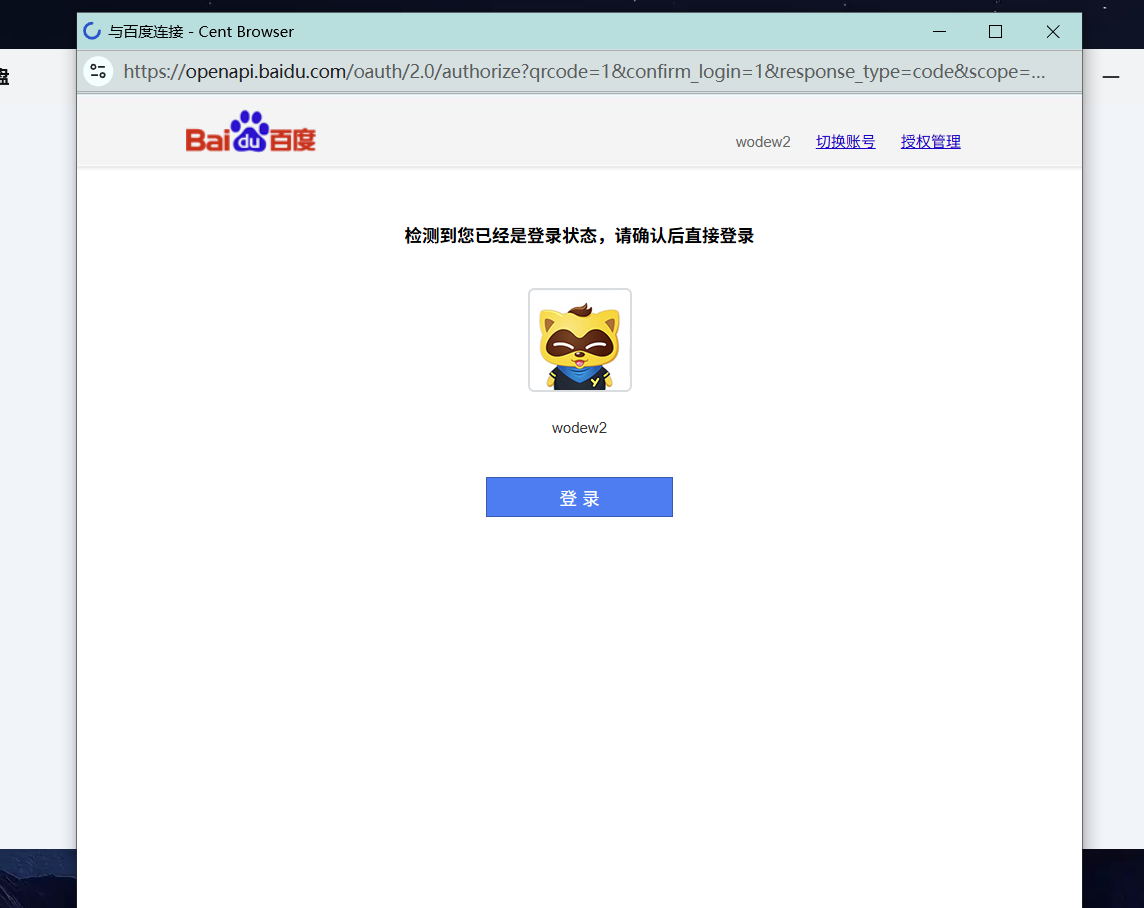Open the 授权管理 authorization management link
The width and height of the screenshot is (1144, 908).
[x=930, y=141]
